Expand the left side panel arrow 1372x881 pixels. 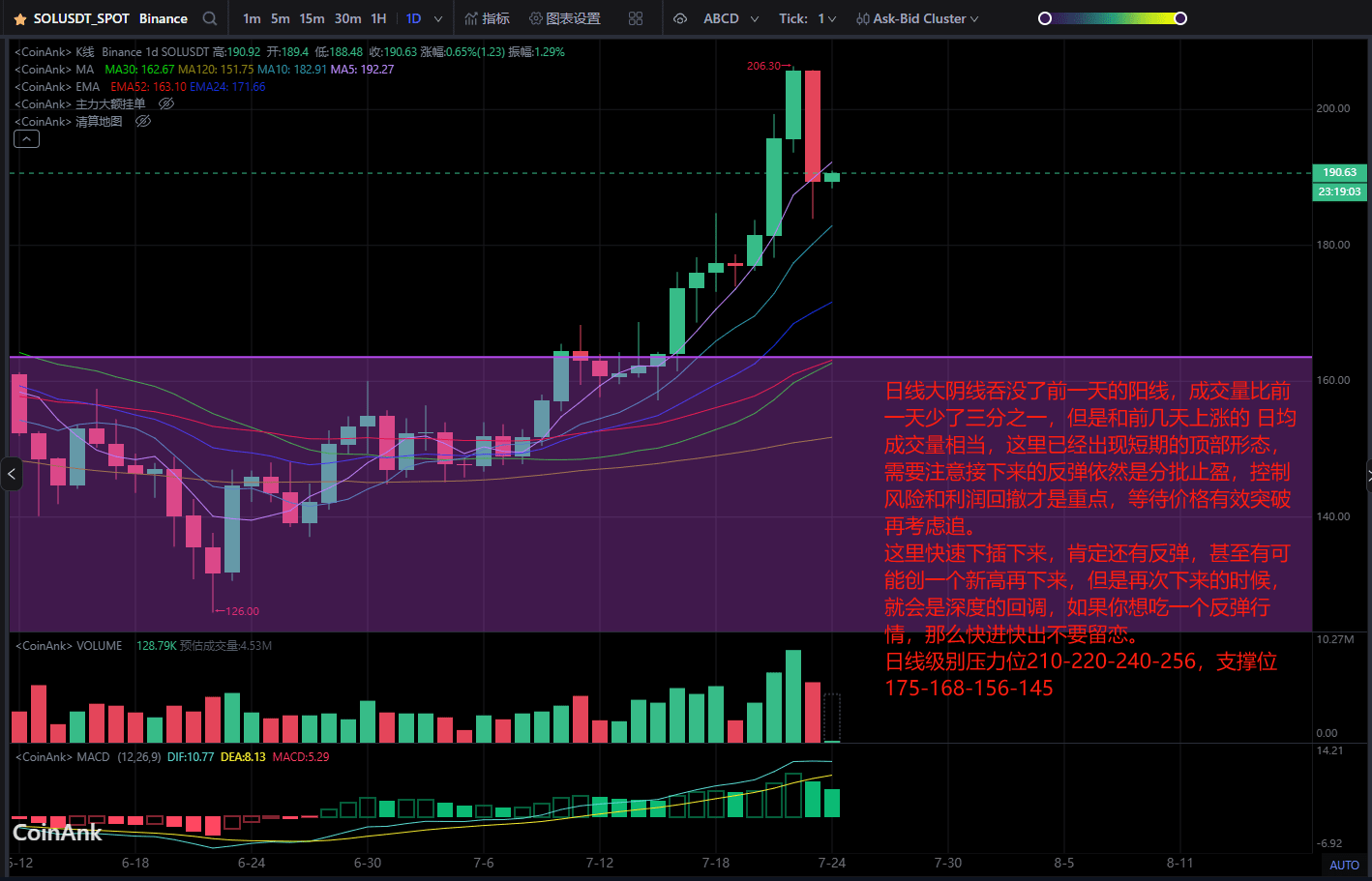[11, 474]
